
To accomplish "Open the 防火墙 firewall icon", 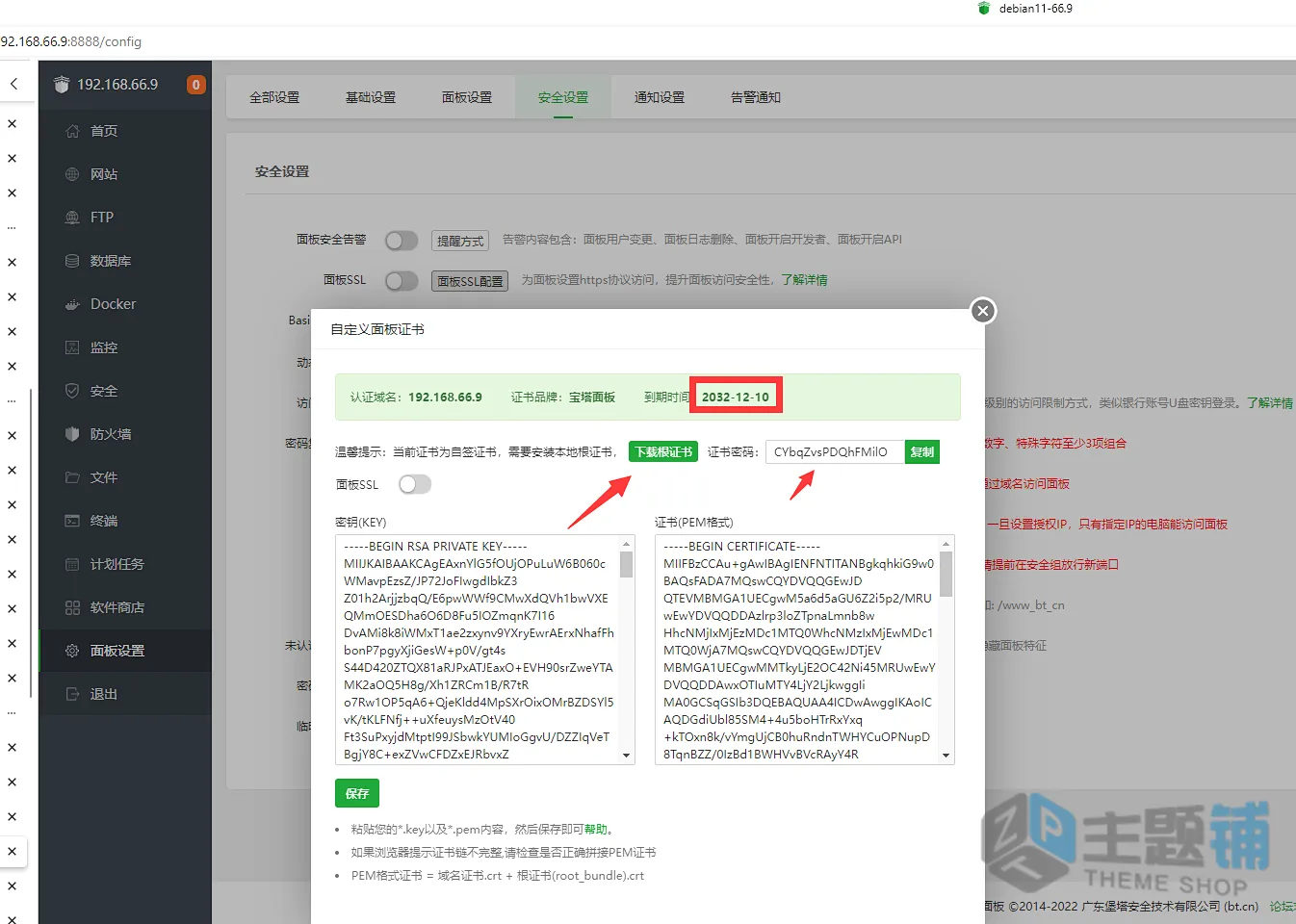I will click(x=72, y=434).
